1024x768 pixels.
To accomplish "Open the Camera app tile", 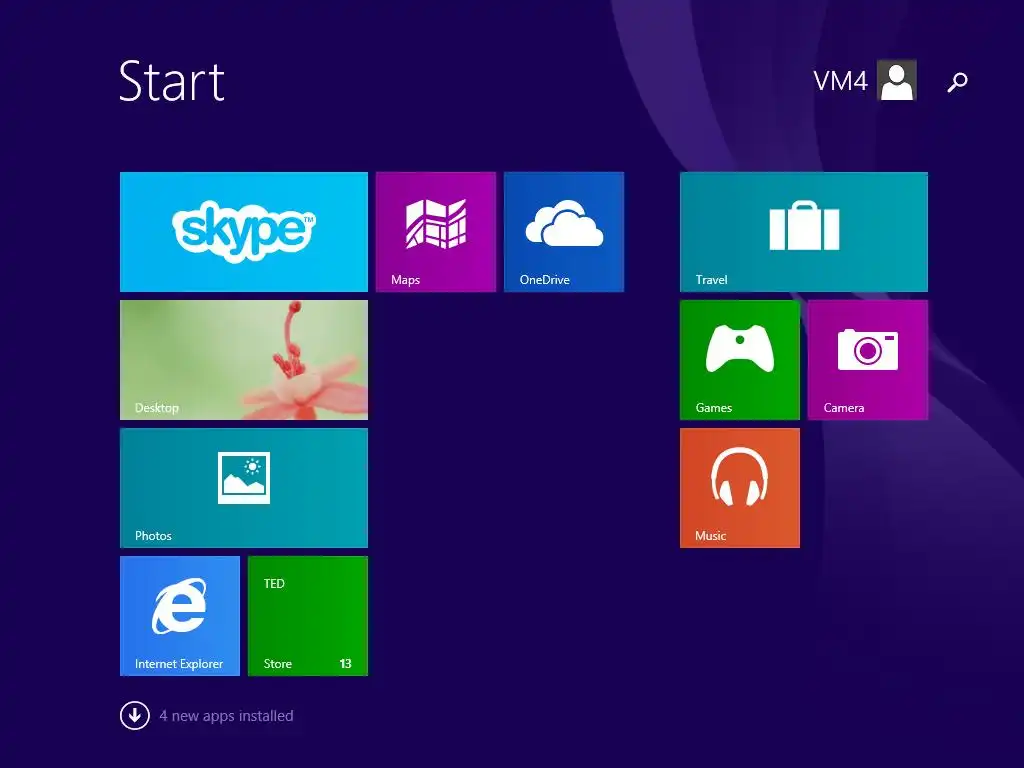I will (x=867, y=360).
